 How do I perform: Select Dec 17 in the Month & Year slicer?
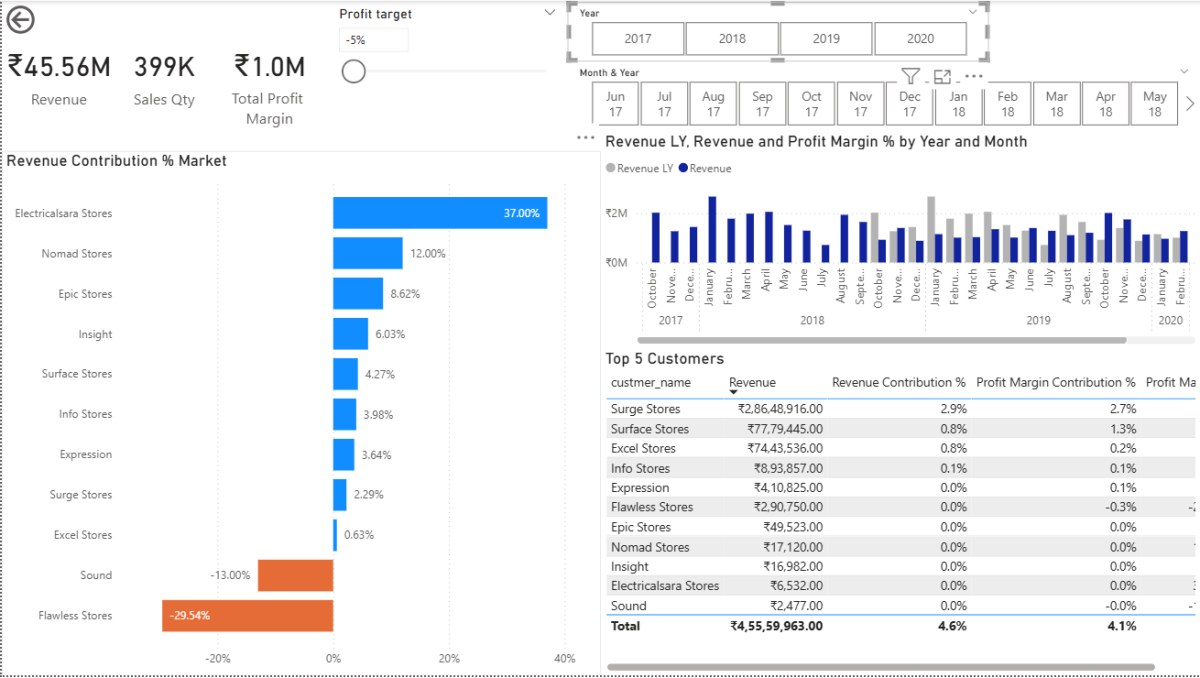point(909,104)
